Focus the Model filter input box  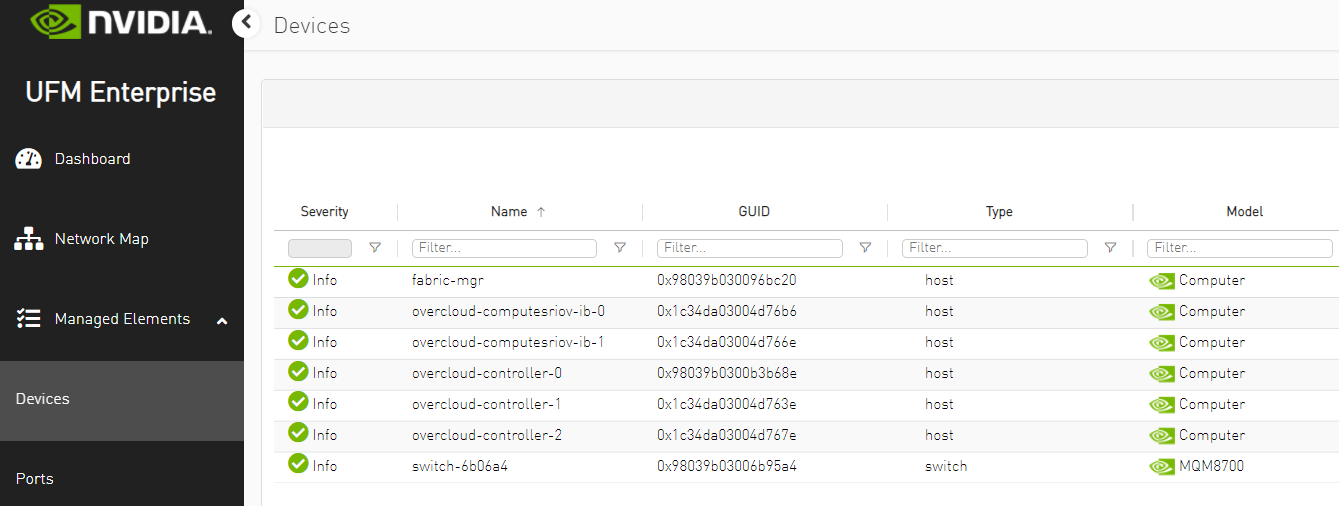tap(1239, 248)
